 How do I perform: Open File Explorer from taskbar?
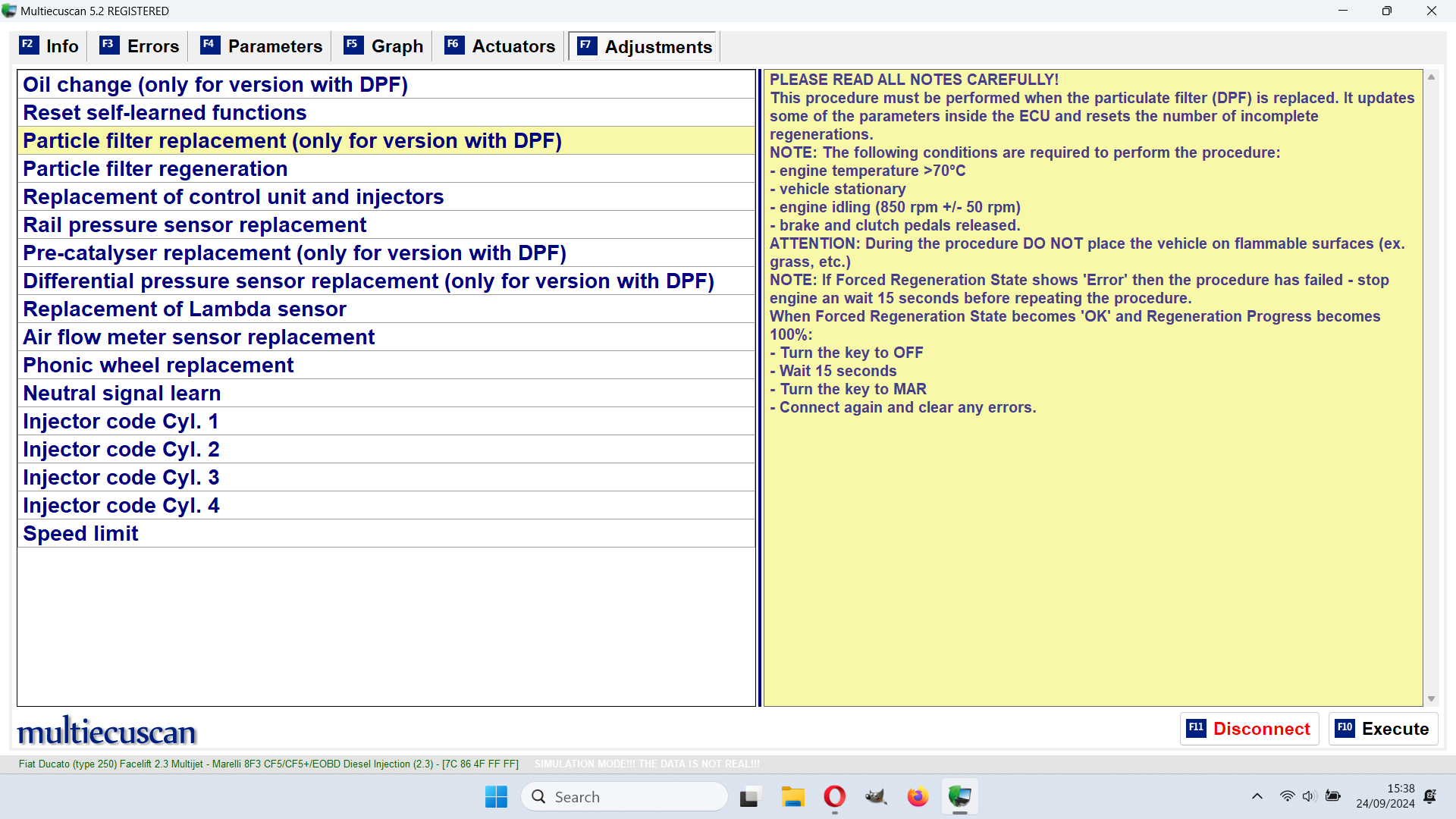[x=792, y=797]
